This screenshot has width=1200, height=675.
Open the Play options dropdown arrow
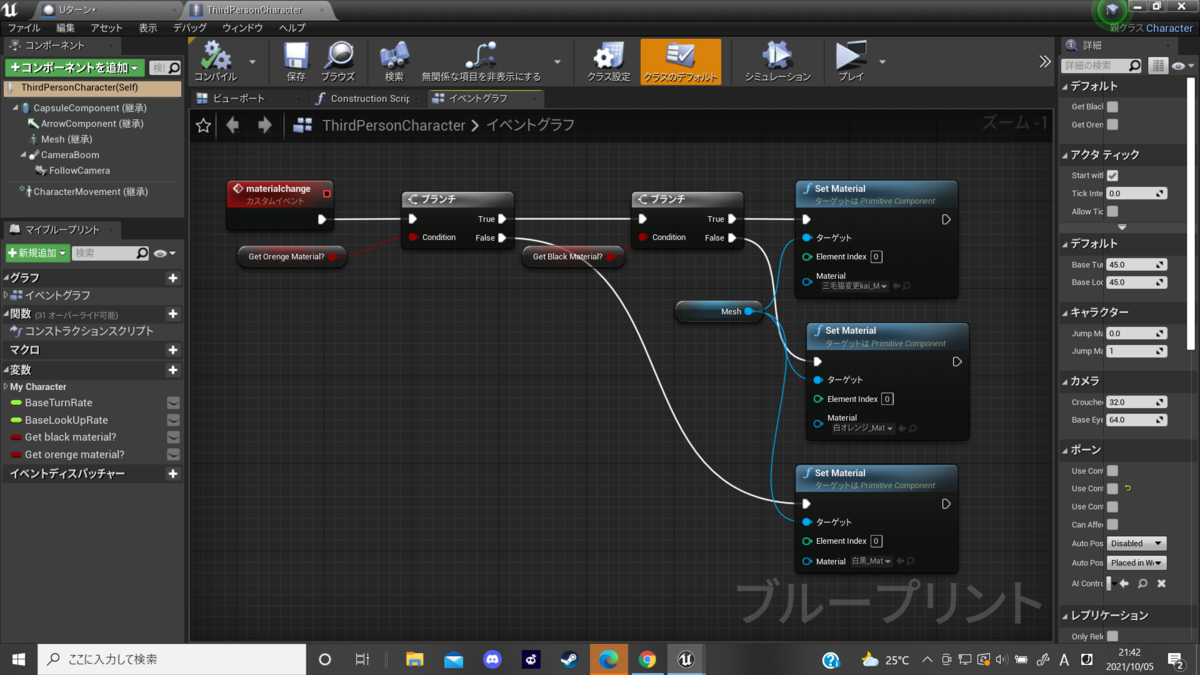point(882,62)
